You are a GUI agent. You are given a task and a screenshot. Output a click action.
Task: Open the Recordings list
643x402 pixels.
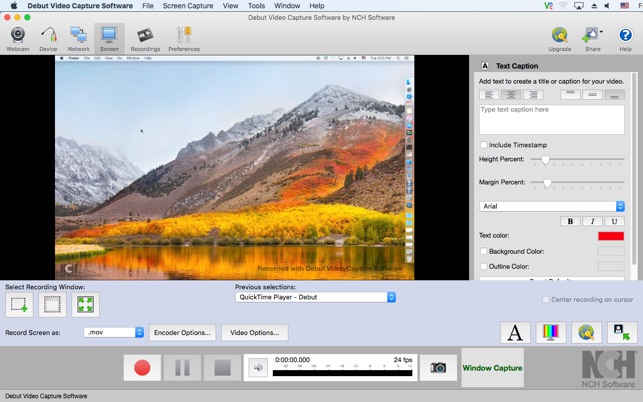click(x=145, y=38)
